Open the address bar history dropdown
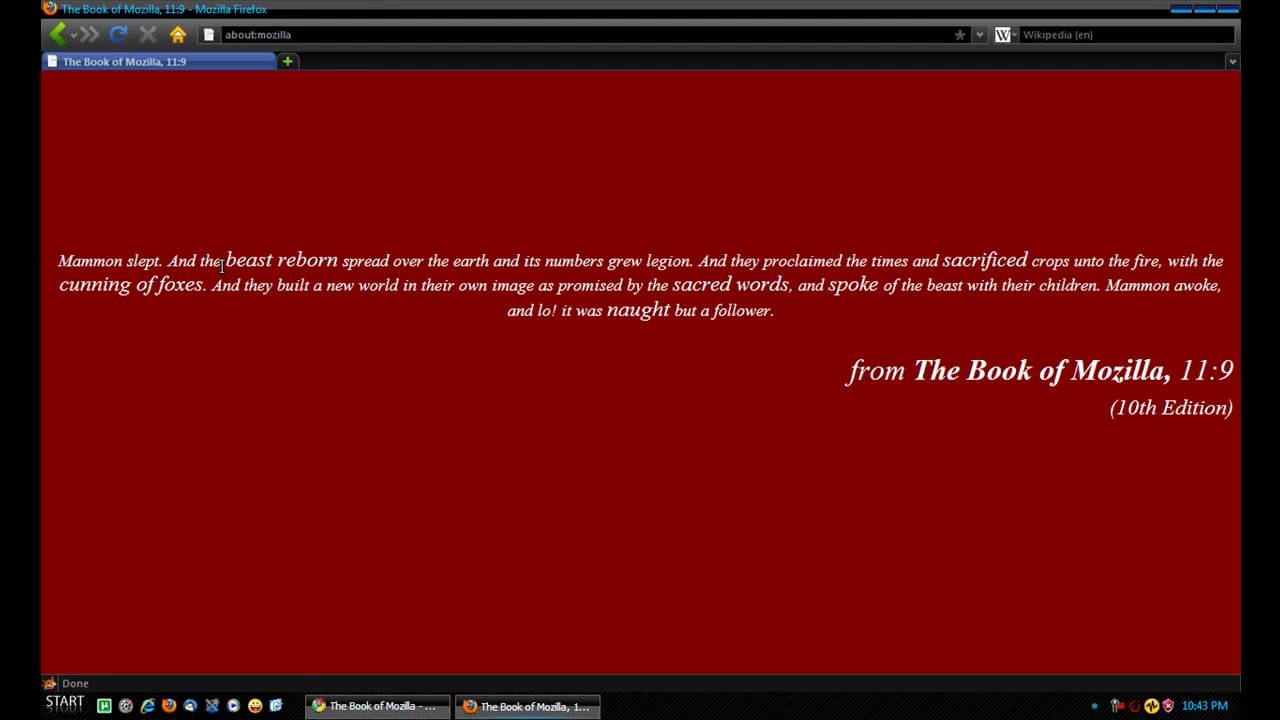Screen dimensions: 1280x720 pos(980,34)
